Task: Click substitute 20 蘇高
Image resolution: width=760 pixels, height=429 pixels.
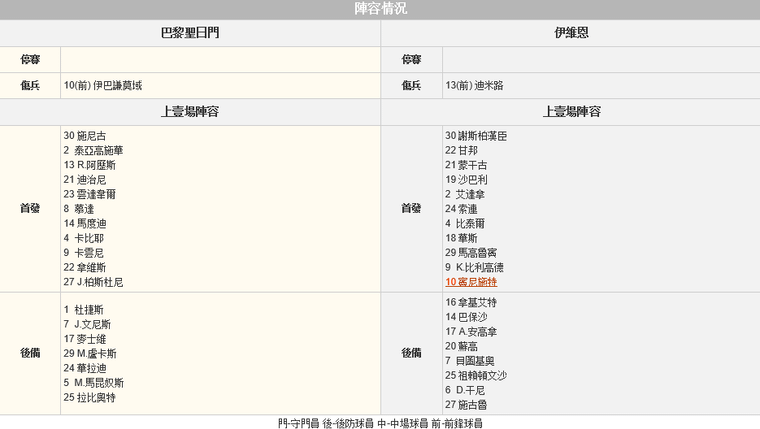Action: (x=461, y=346)
